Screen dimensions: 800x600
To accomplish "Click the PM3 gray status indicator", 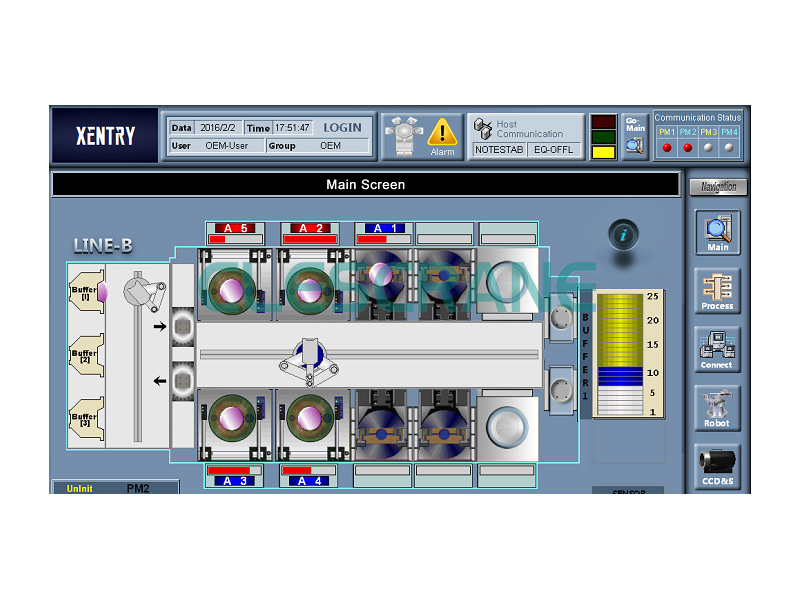I will [x=708, y=147].
